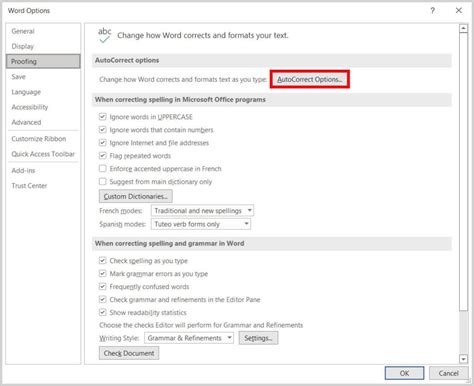This screenshot has width=474, height=386.
Task: Close the Word Options dialog
Action: [459, 11]
